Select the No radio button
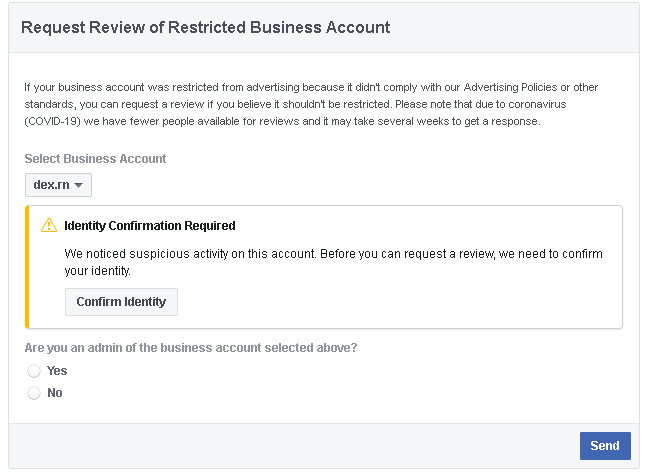651x476 pixels. [x=34, y=393]
